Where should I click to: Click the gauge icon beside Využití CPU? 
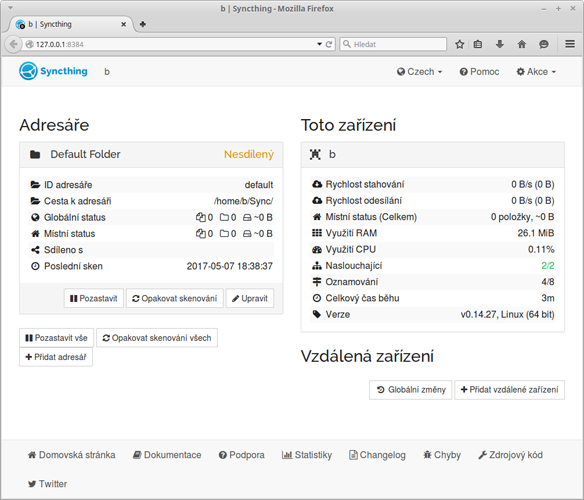pos(317,249)
